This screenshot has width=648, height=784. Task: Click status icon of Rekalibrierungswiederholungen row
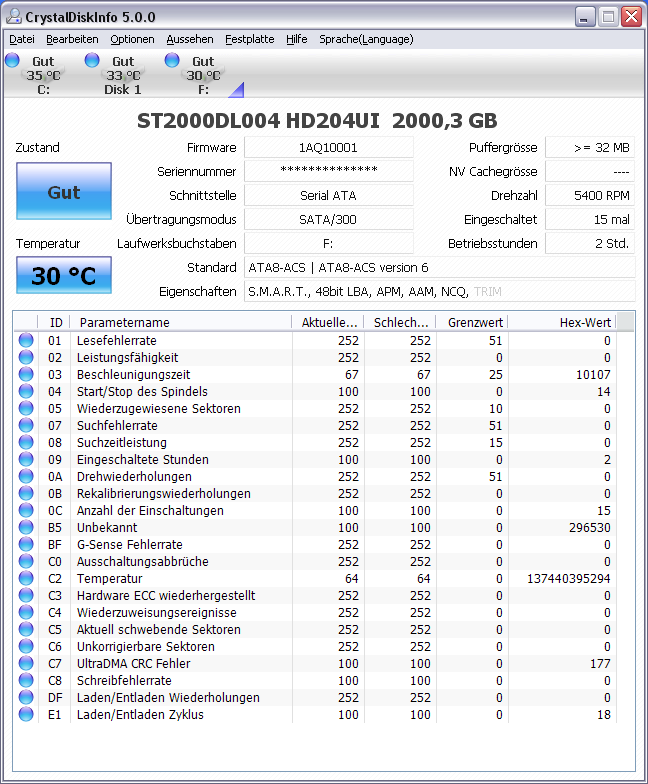coord(26,494)
